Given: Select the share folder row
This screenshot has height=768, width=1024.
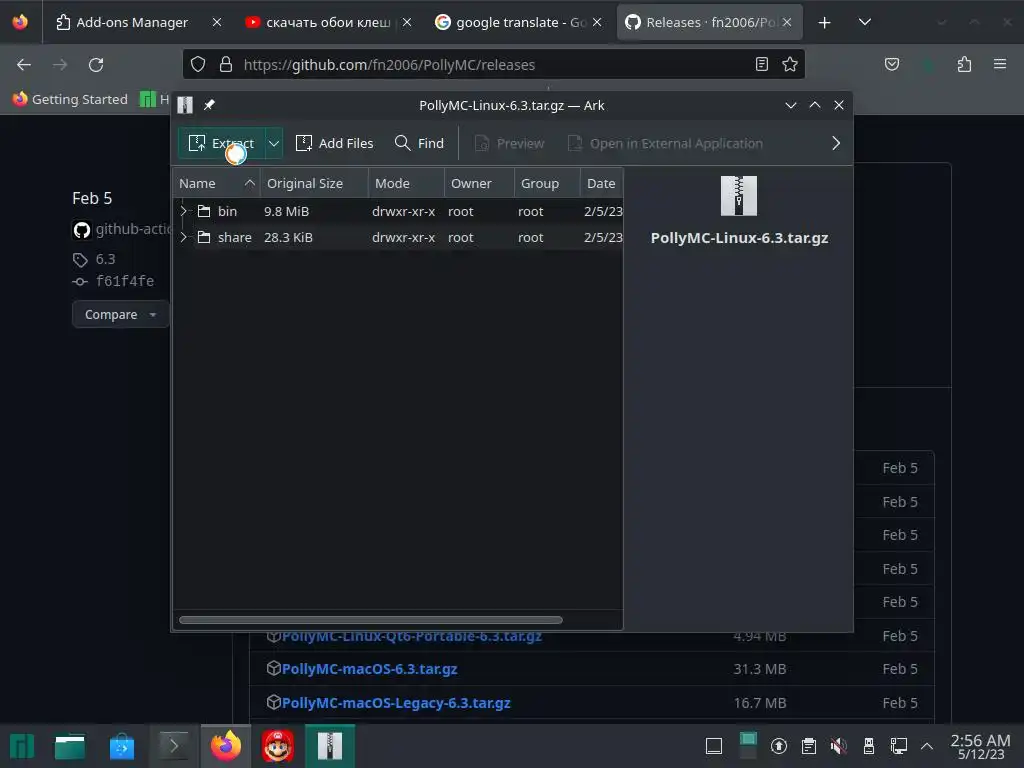Looking at the screenshot, I should click(398, 237).
